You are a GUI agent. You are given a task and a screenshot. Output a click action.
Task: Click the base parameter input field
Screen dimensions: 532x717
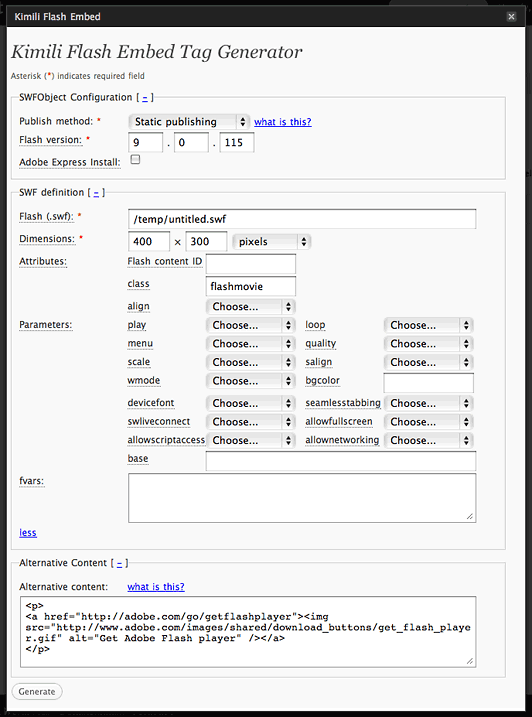pos(341,461)
